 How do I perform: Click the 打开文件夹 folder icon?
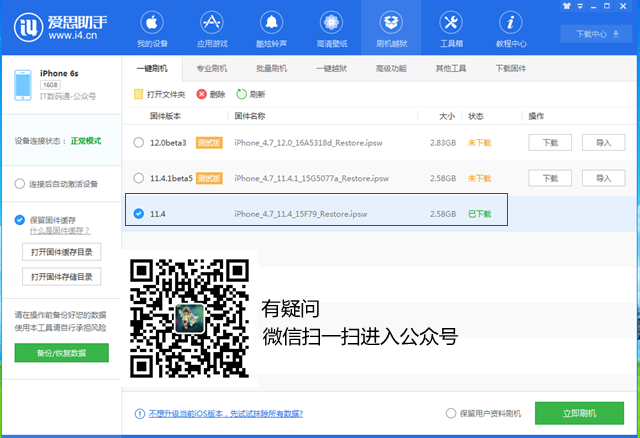tap(138, 94)
